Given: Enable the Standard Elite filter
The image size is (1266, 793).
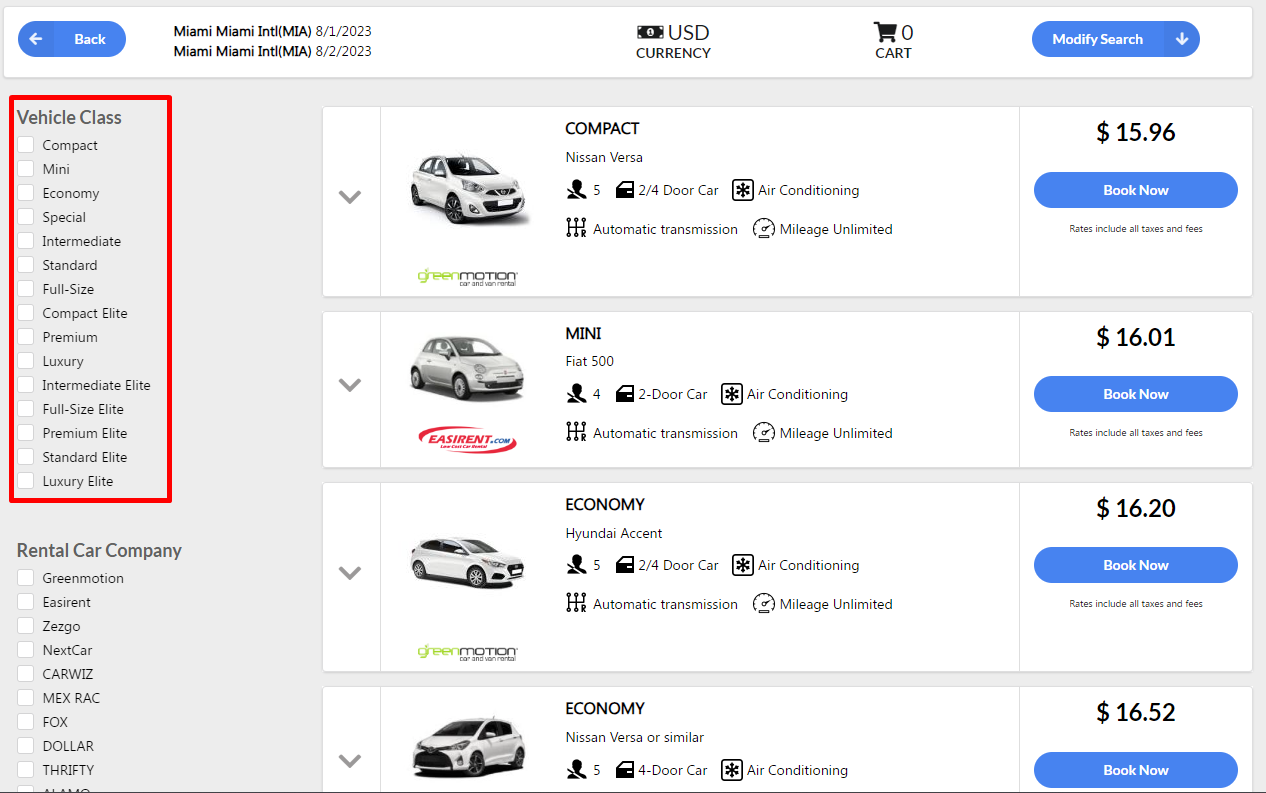Looking at the screenshot, I should point(26,457).
